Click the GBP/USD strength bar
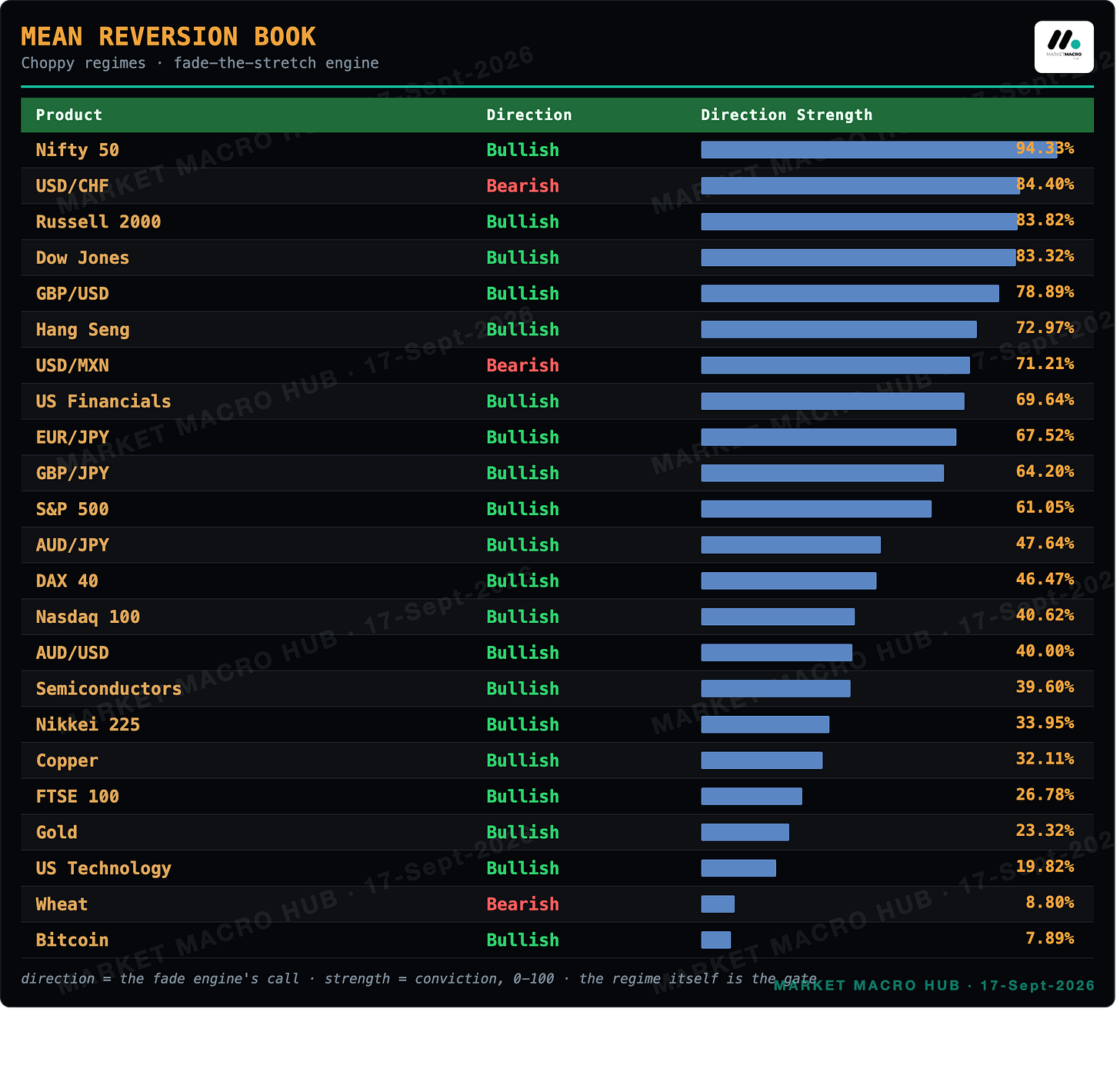Image resolution: width=1120 pixels, height=1065 pixels. 850,294
